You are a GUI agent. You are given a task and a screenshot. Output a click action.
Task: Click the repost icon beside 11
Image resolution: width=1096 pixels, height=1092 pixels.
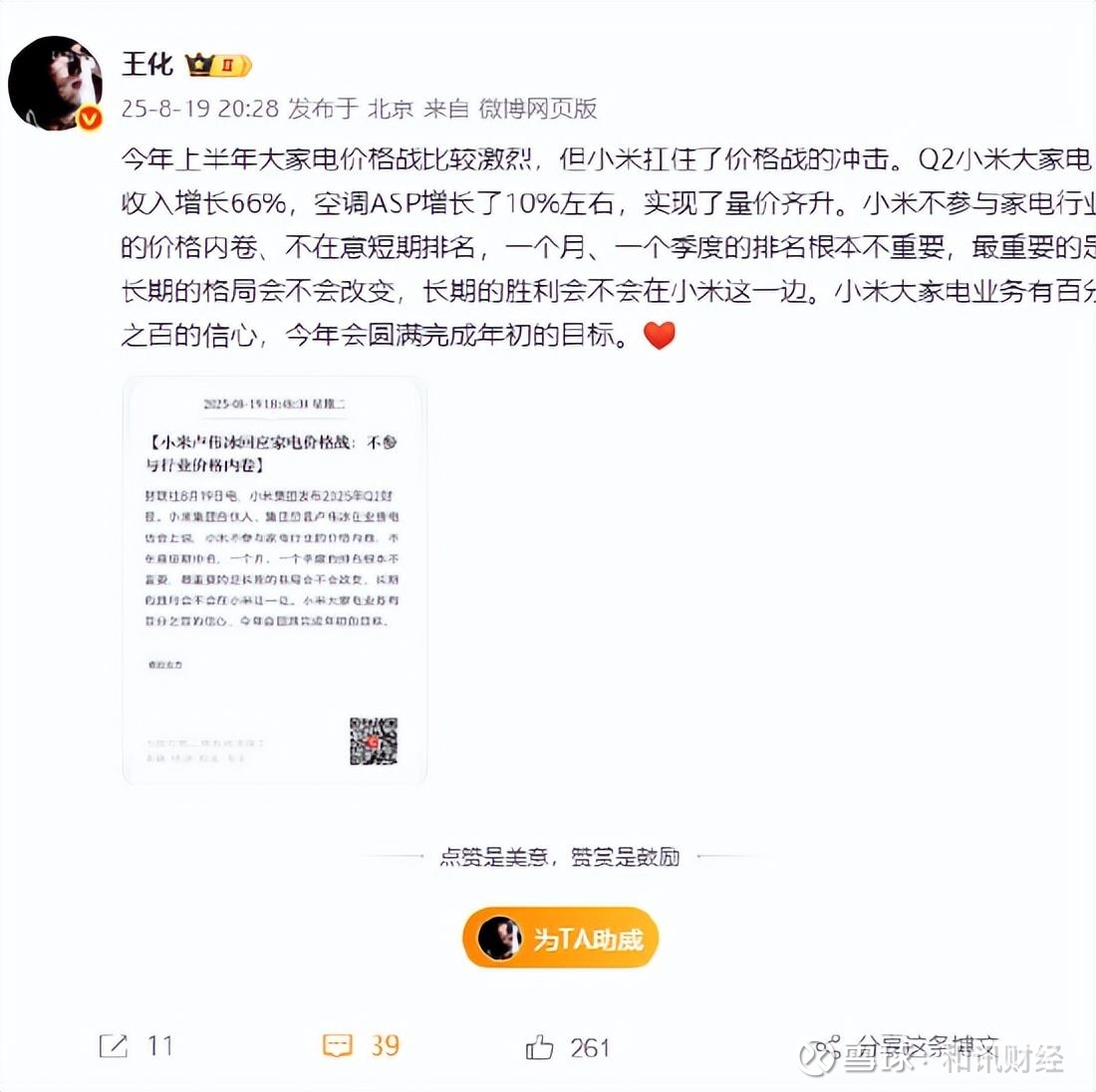click(114, 1046)
